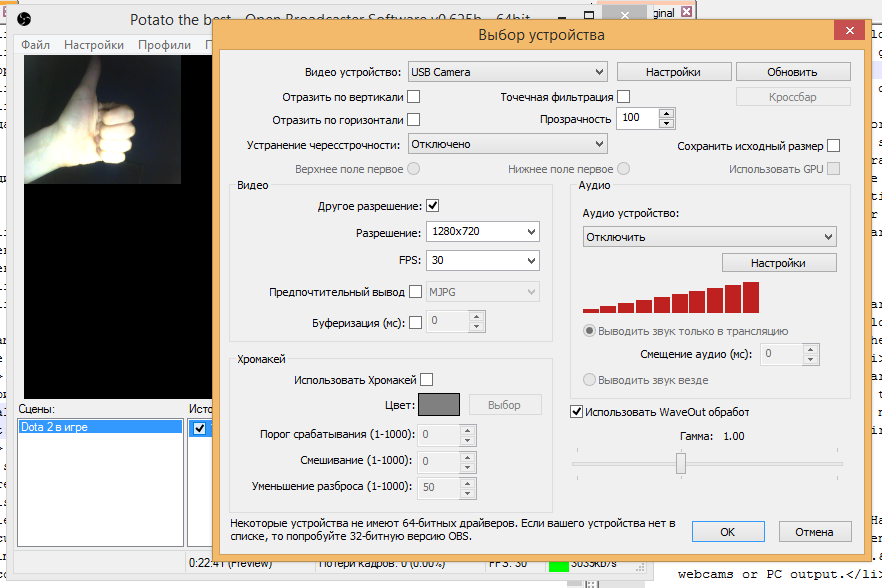Image resolution: width=882 pixels, height=588 pixels.
Task: Enable Предпочтительный вывод checkbox
Action: (416, 291)
